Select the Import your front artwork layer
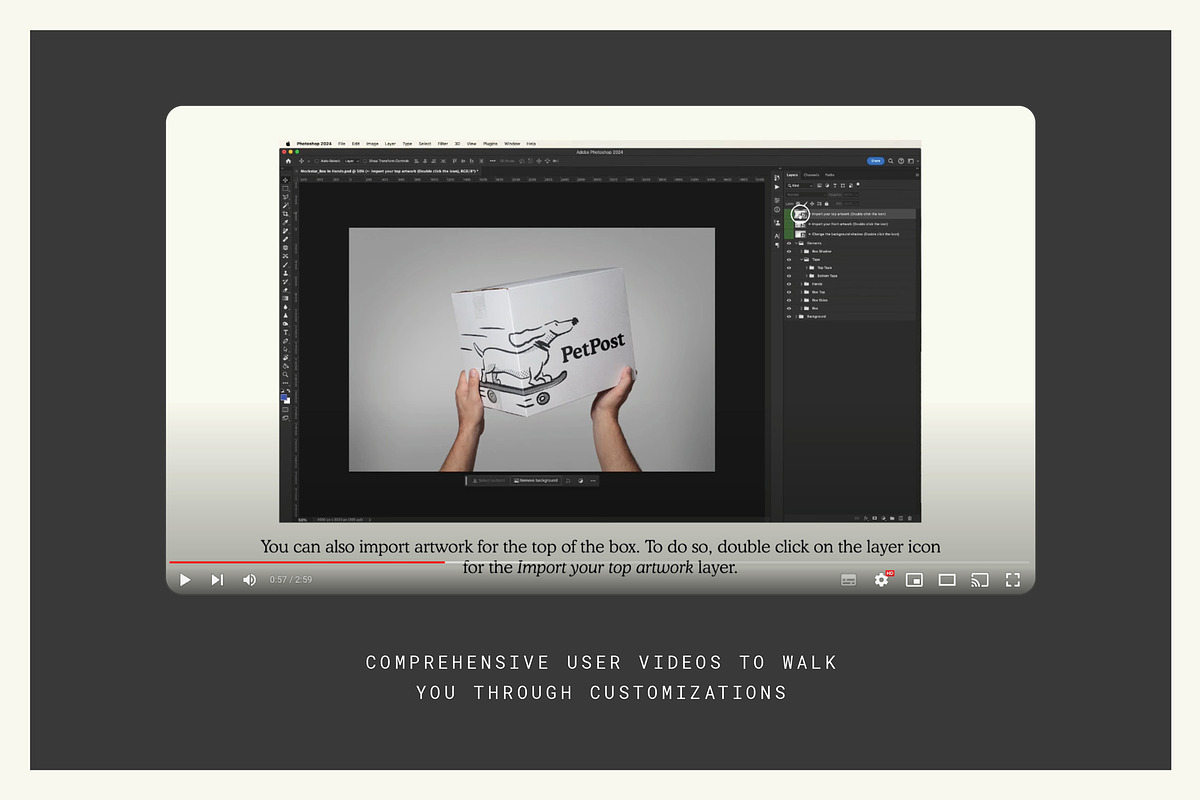 pos(850,224)
